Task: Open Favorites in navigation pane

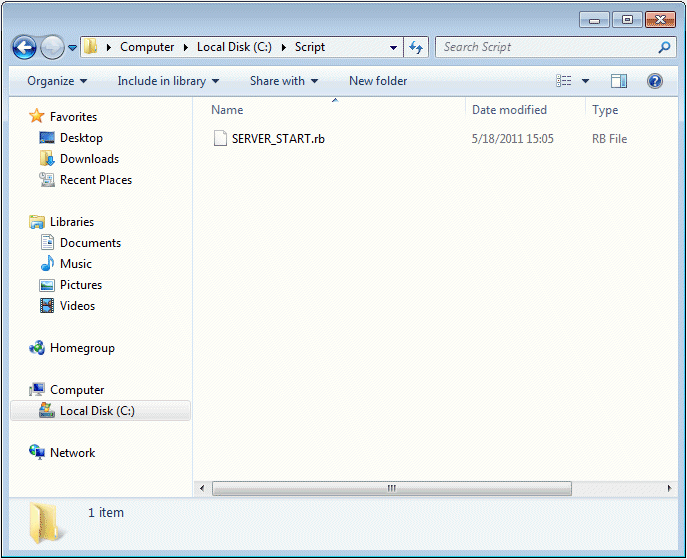Action: [73, 117]
